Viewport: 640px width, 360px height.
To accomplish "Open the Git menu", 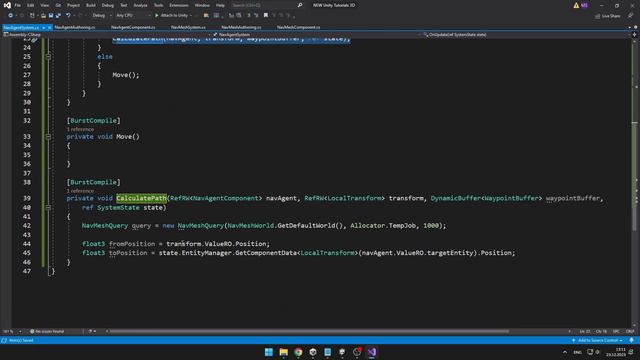I will point(58,5).
